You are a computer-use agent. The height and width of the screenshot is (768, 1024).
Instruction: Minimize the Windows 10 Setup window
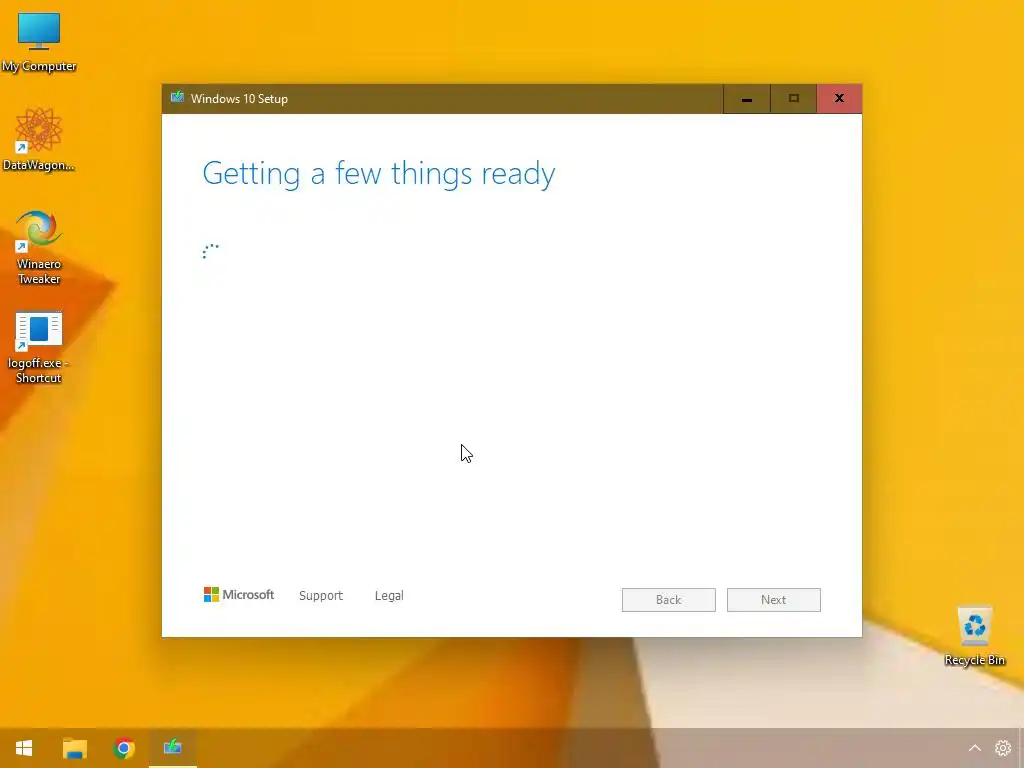pyautogui.click(x=746, y=99)
